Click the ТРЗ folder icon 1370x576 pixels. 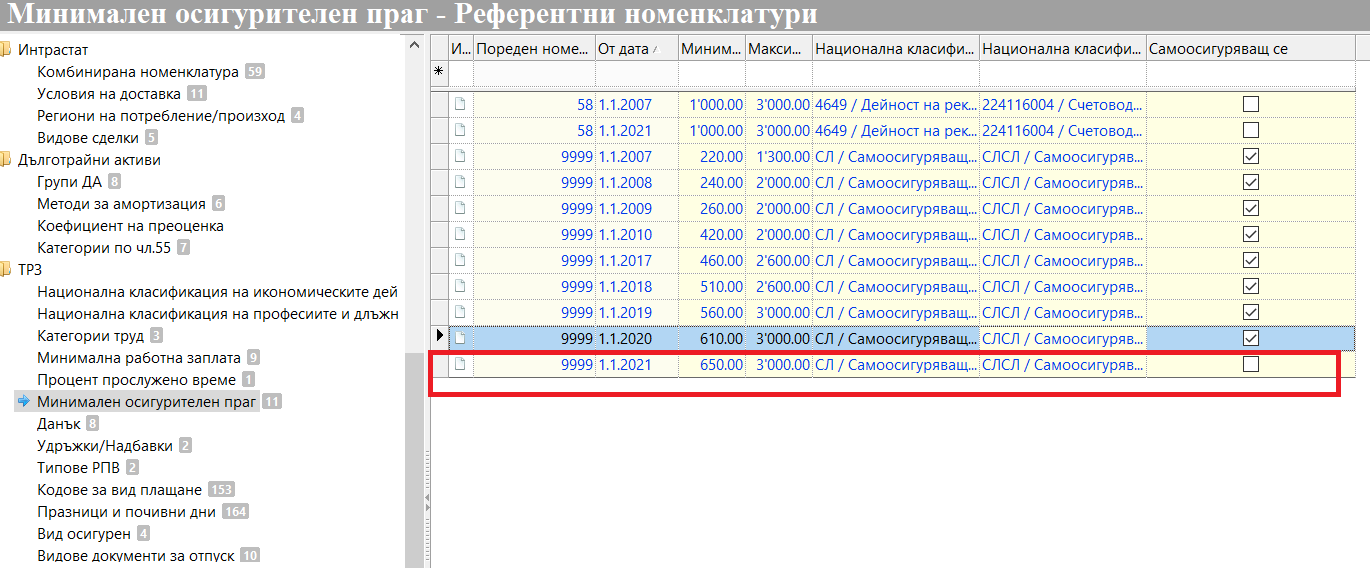(5, 270)
